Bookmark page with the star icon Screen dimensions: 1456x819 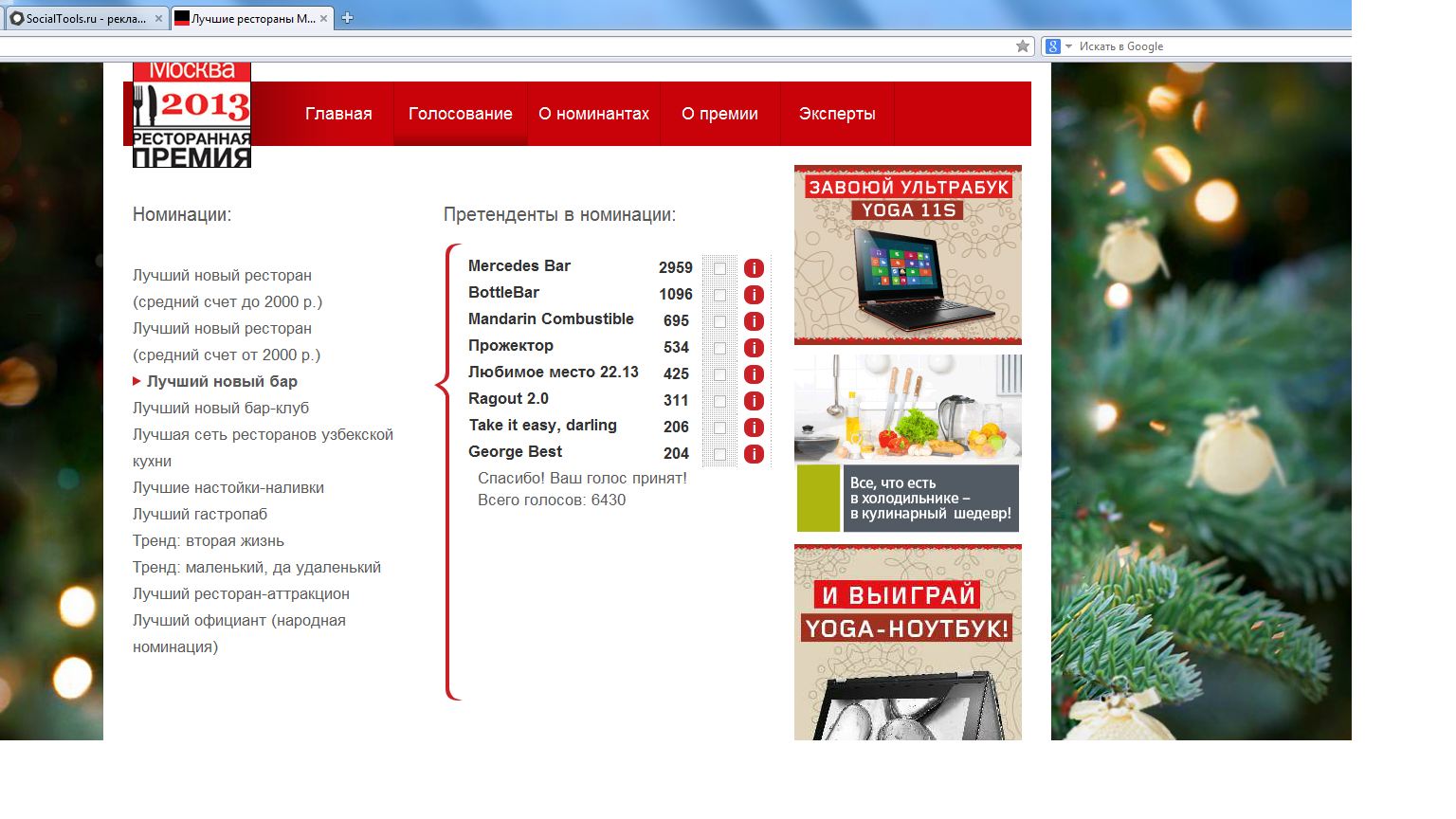click(x=1023, y=46)
